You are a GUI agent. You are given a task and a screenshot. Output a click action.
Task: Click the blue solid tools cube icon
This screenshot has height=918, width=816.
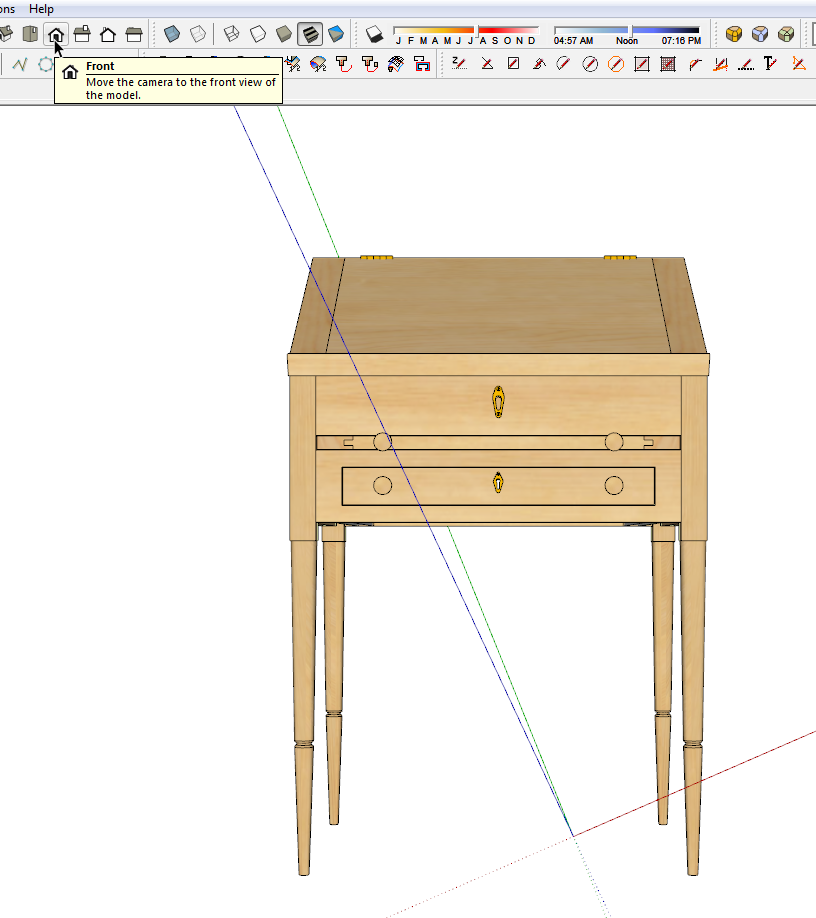[x=760, y=34]
